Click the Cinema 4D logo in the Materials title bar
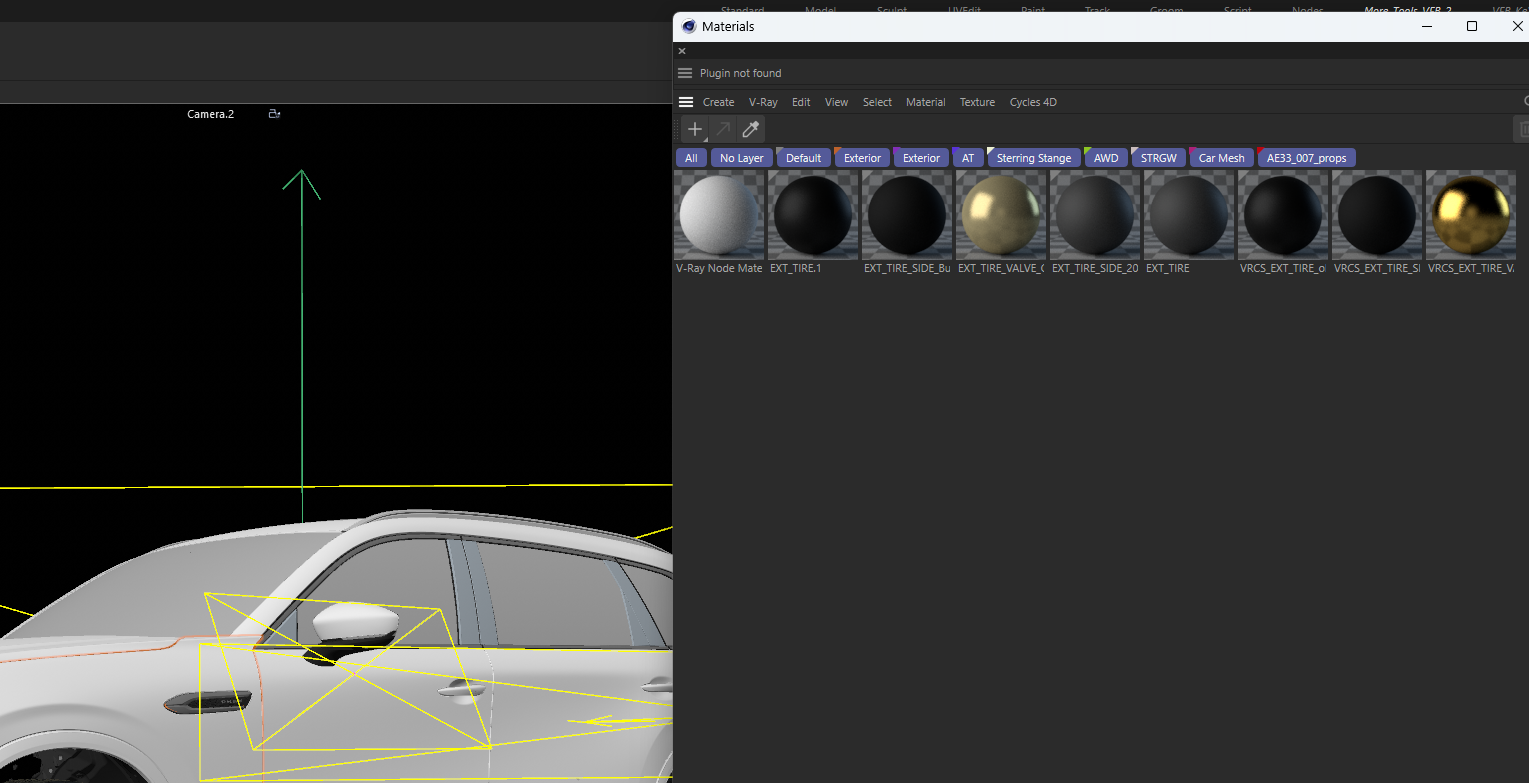 [689, 26]
